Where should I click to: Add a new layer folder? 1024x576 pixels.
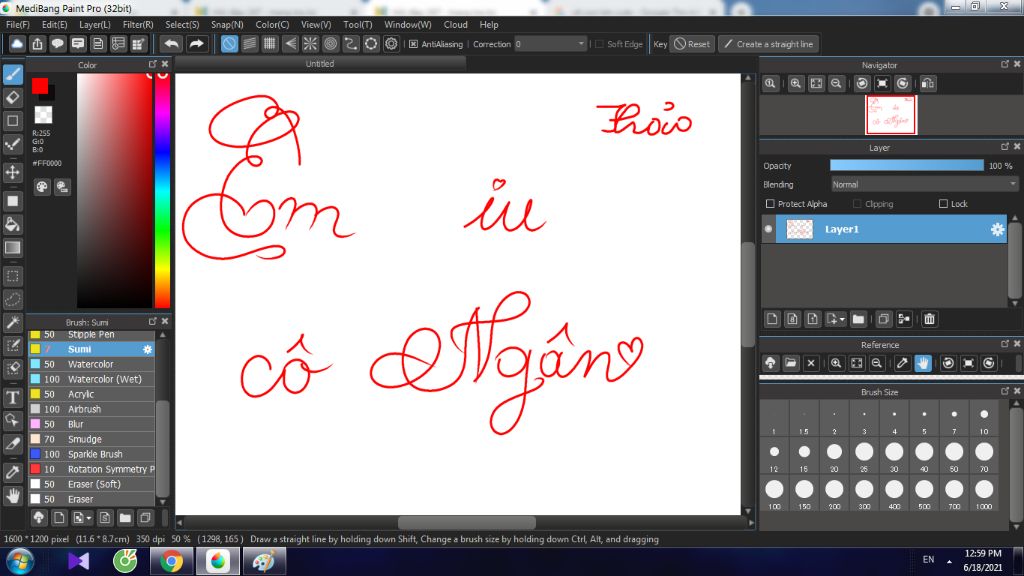pos(858,319)
